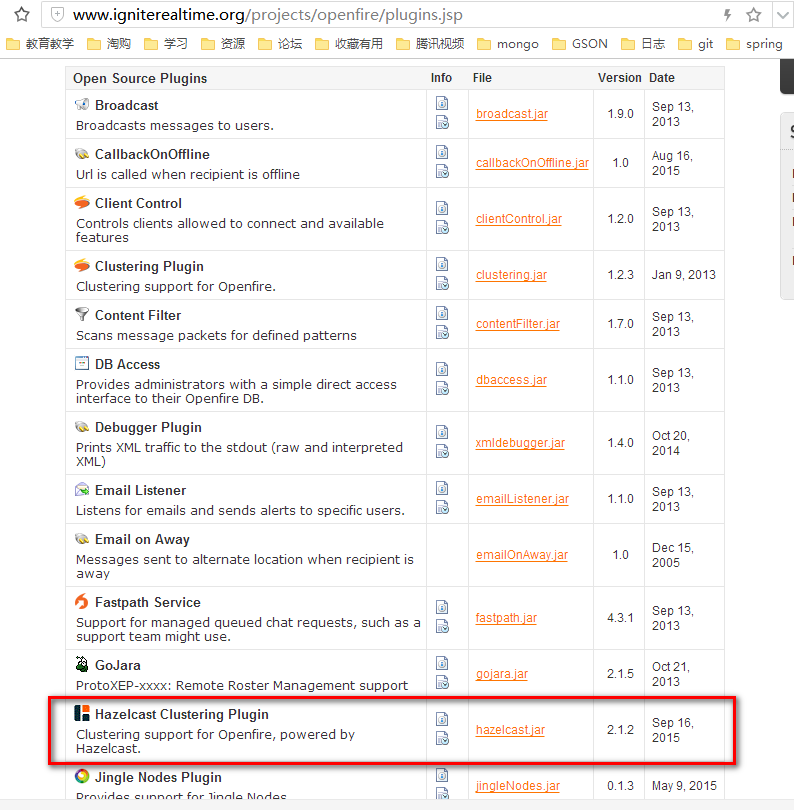The image size is (794, 810).
Task: Open the mongo bookmarks folder
Action: [508, 44]
